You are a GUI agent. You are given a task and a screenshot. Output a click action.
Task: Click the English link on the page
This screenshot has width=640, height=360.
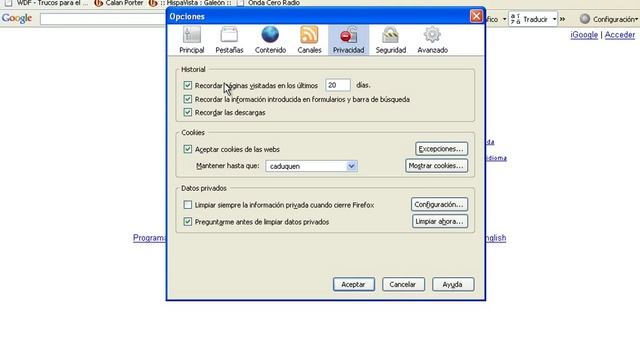(x=496, y=238)
